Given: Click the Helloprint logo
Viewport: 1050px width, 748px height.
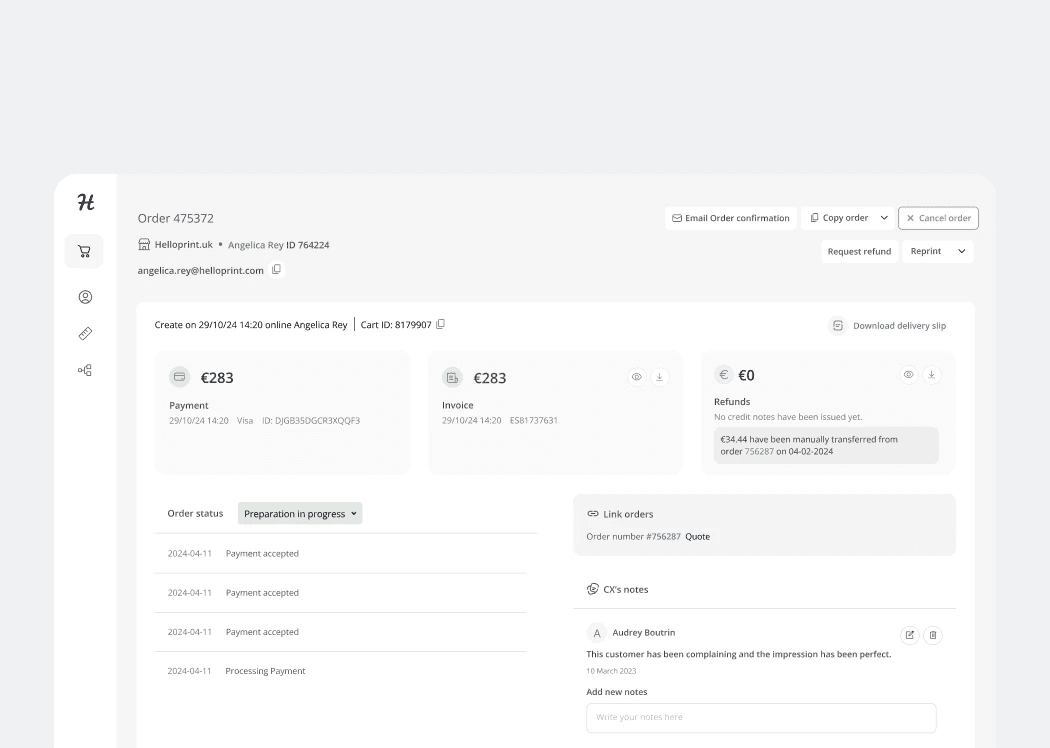Looking at the screenshot, I should tap(84, 202).
